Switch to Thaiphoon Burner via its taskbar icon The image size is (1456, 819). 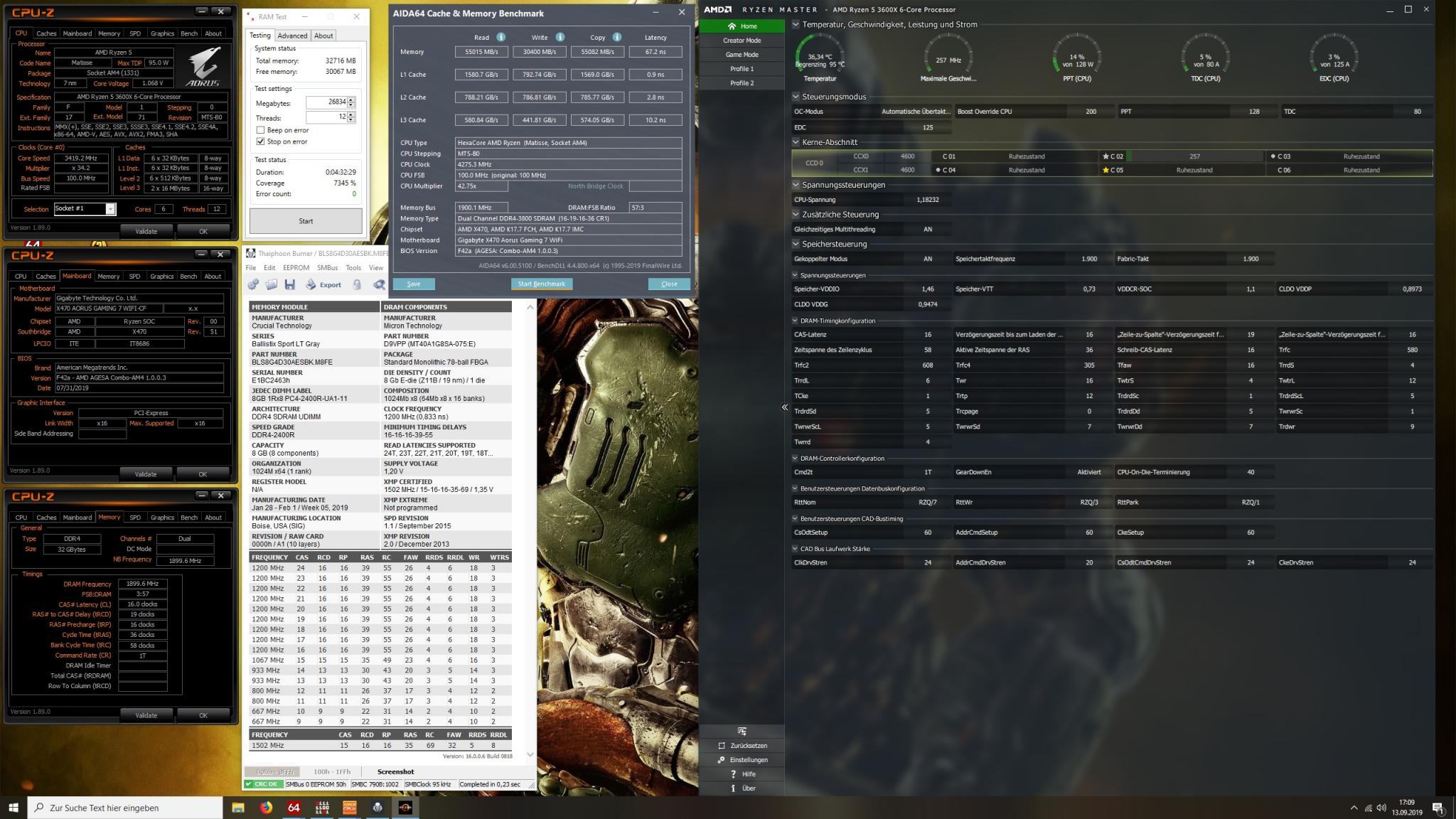(378, 808)
